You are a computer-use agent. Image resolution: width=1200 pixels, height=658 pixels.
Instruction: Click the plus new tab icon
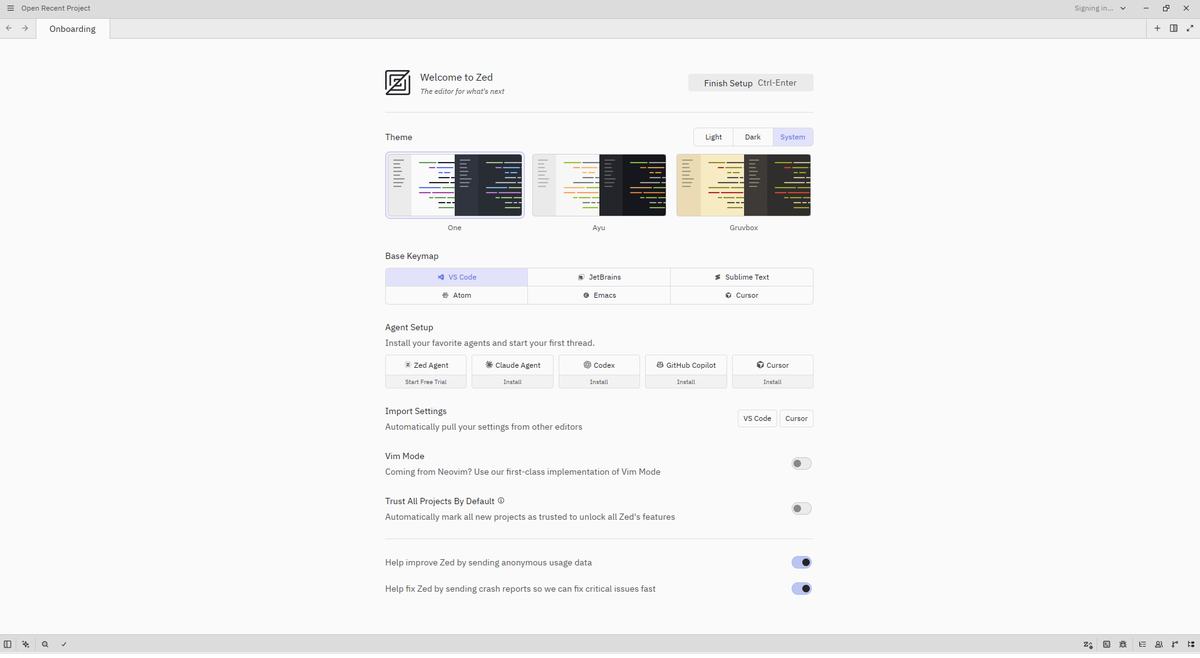pyautogui.click(x=1157, y=28)
